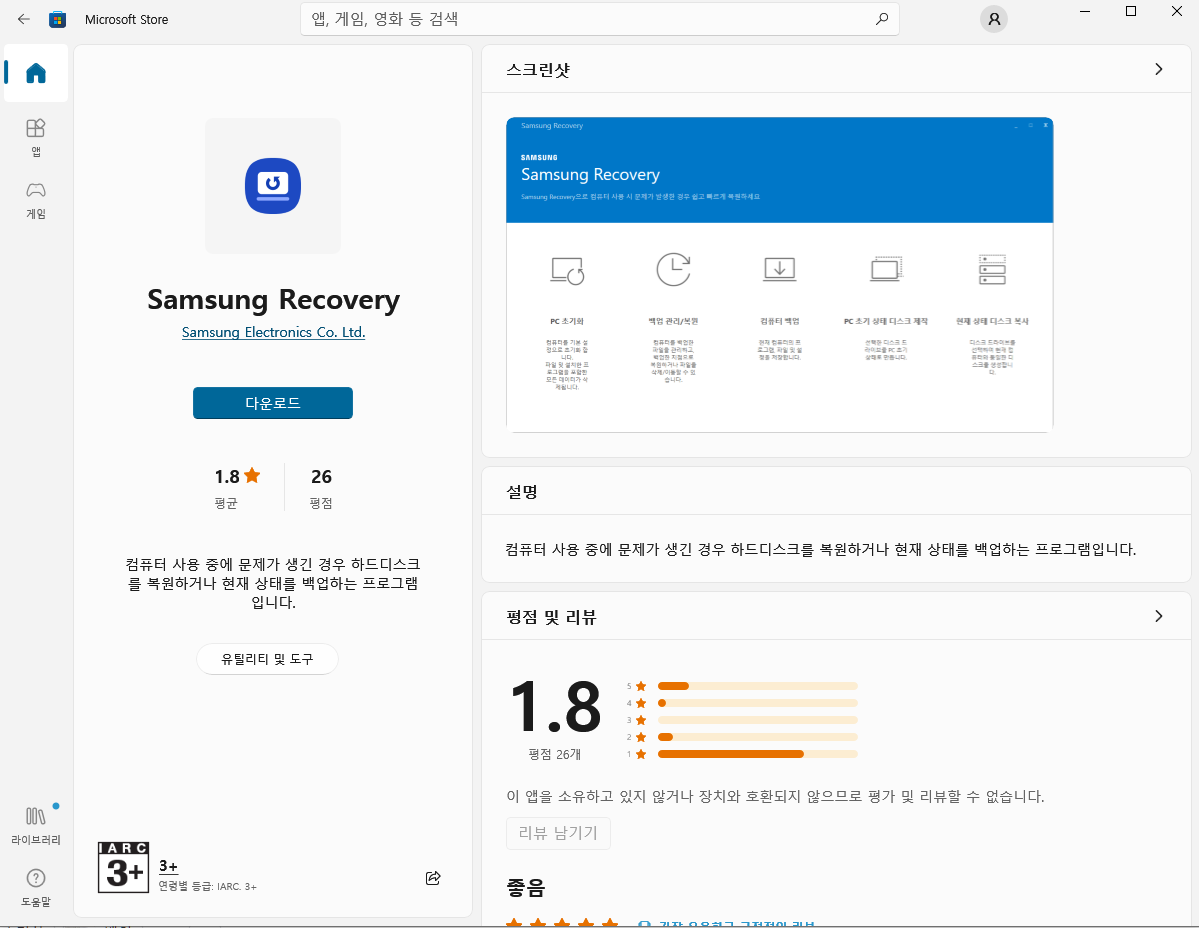Open the Apps (앱) sidebar section
This screenshot has width=1199, height=928.
click(36, 137)
